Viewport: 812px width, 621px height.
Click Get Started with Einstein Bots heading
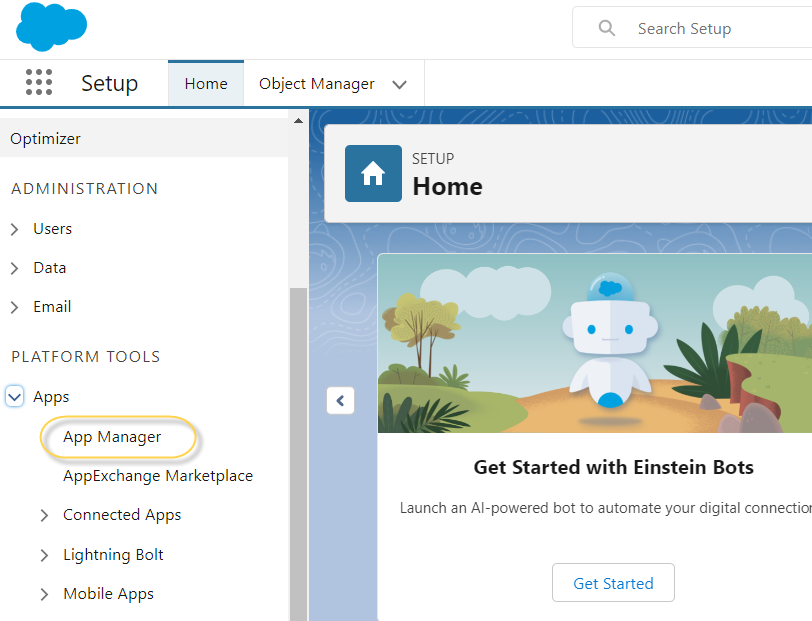[x=614, y=467]
